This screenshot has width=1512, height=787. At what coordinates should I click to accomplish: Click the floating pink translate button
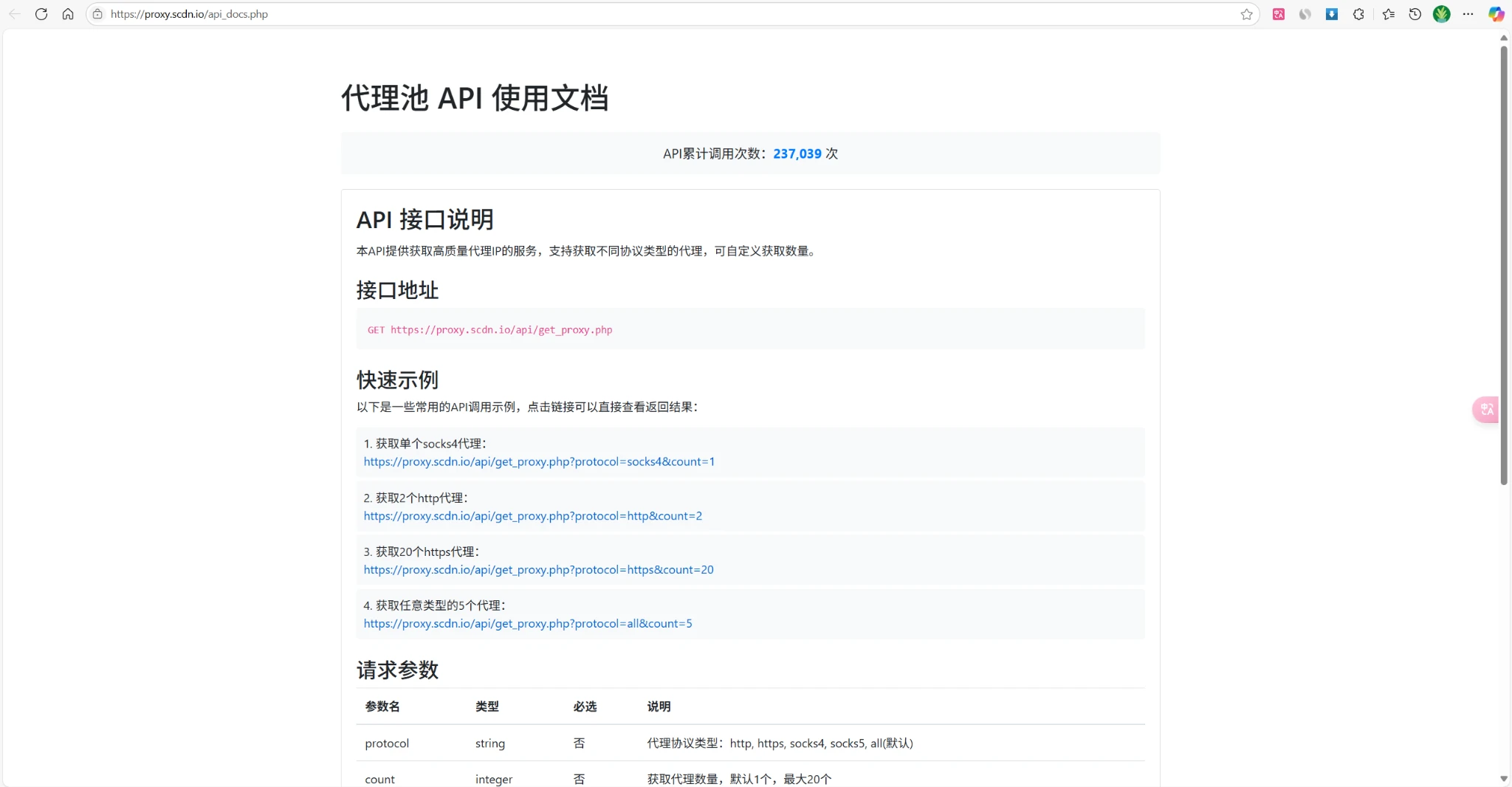(1486, 409)
